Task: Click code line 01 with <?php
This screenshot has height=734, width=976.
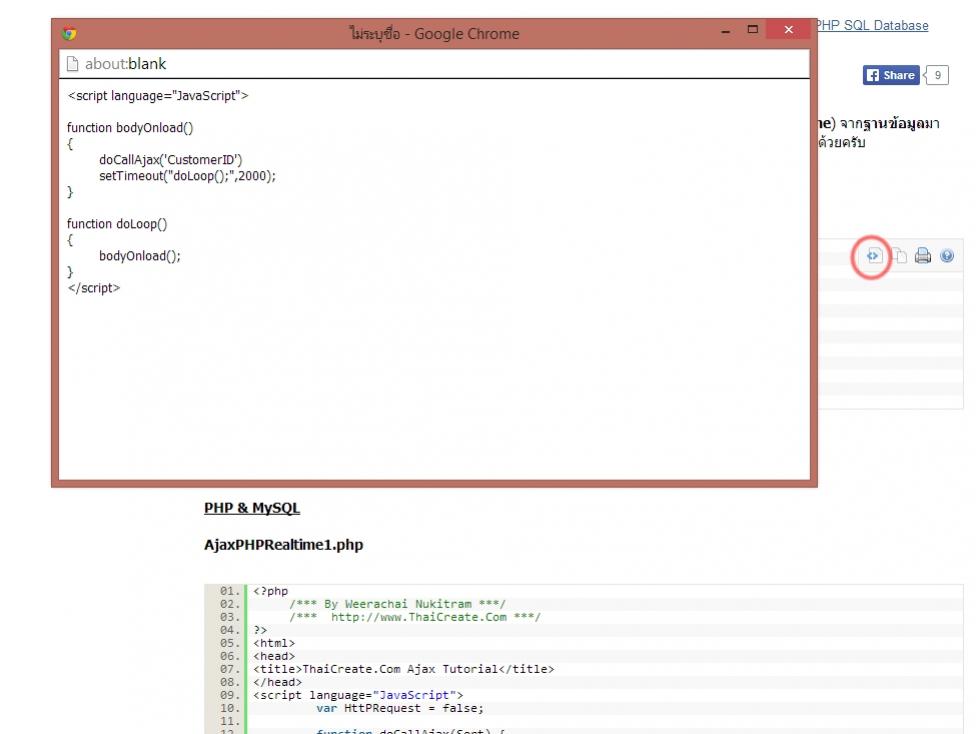Action: tap(271, 591)
